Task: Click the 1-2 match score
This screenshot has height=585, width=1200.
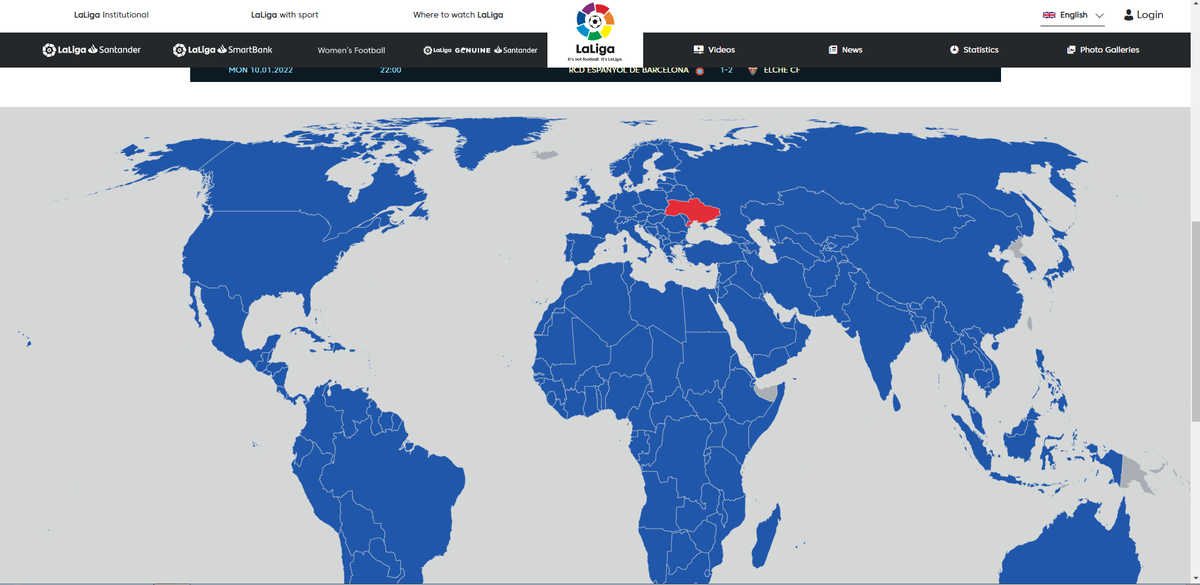Action: click(726, 70)
